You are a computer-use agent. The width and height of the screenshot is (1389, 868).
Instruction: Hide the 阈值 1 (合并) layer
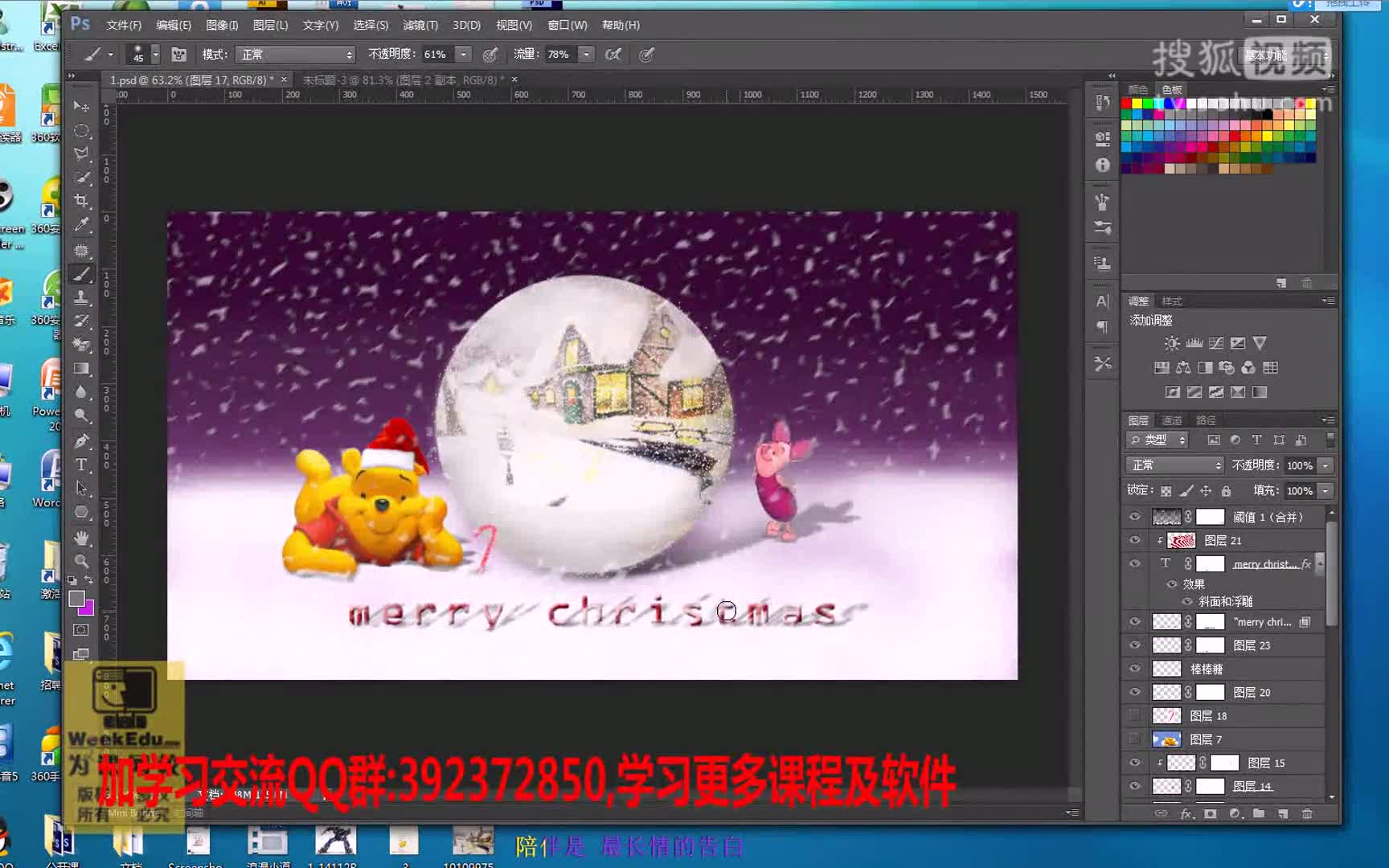[1135, 517]
